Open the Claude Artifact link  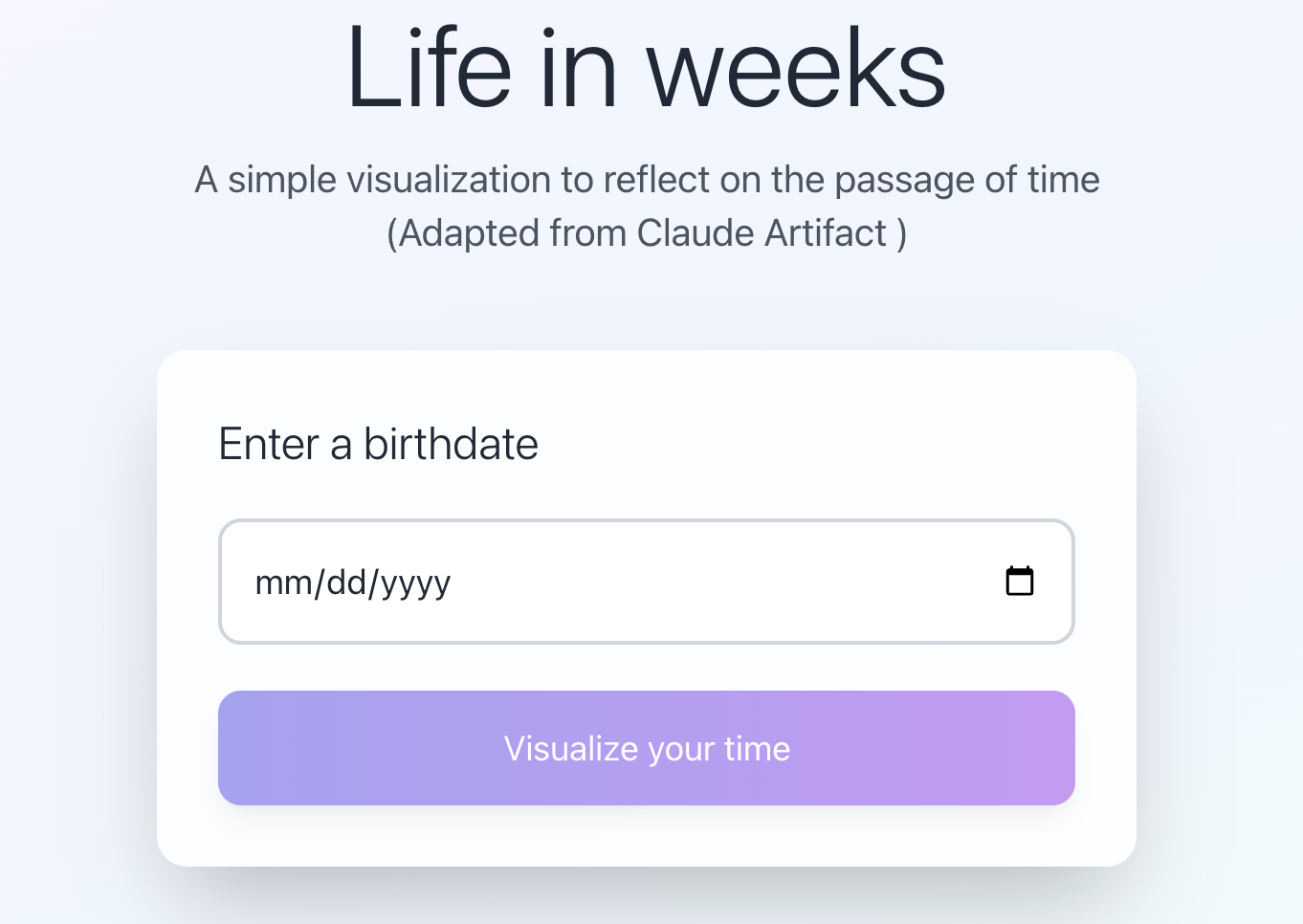click(762, 233)
